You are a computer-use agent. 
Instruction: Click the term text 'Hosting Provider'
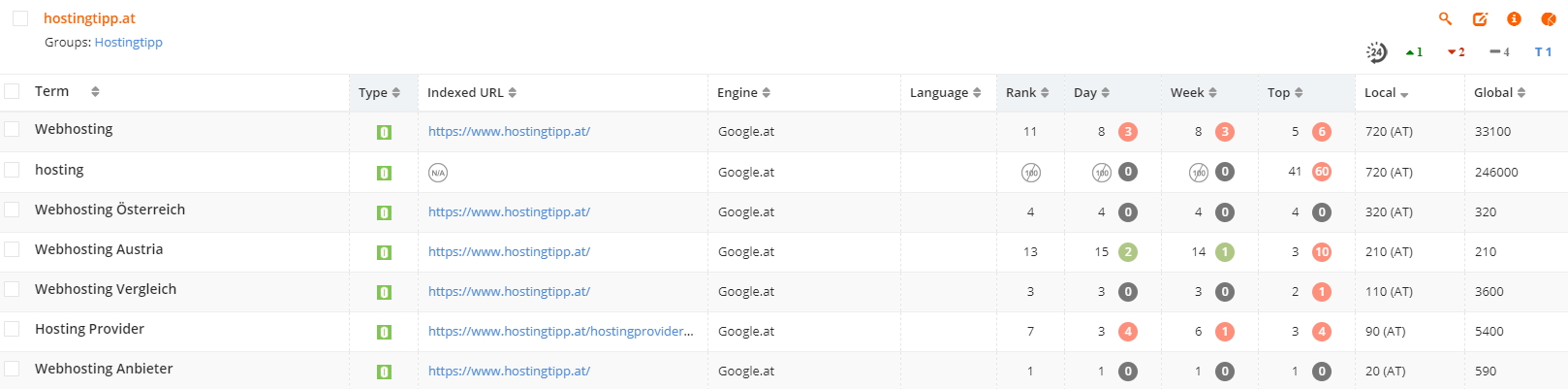[x=89, y=329]
